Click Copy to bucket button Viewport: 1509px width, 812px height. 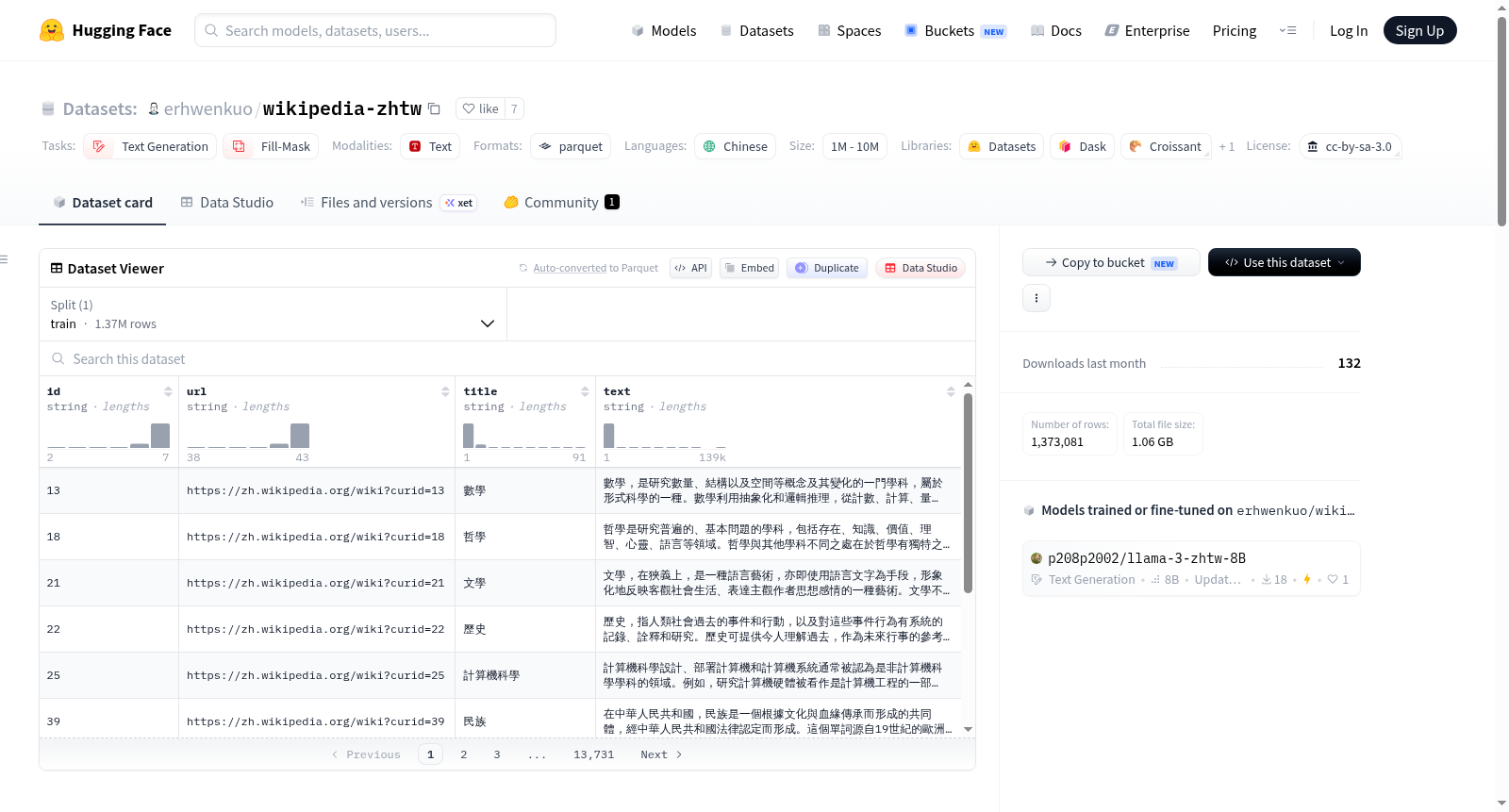pos(1111,262)
